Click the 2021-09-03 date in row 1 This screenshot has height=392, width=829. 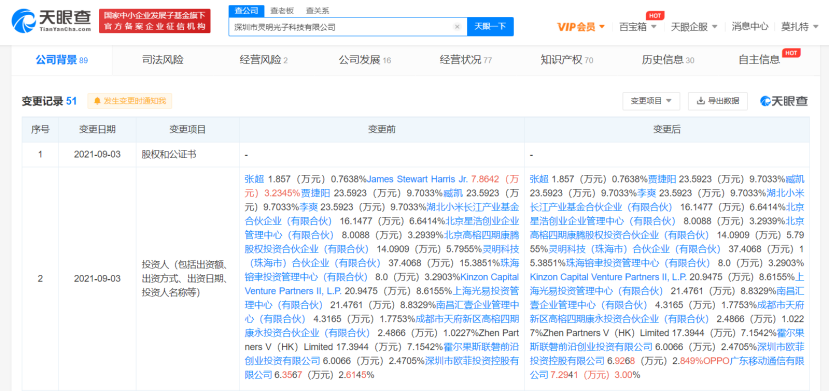(97, 155)
